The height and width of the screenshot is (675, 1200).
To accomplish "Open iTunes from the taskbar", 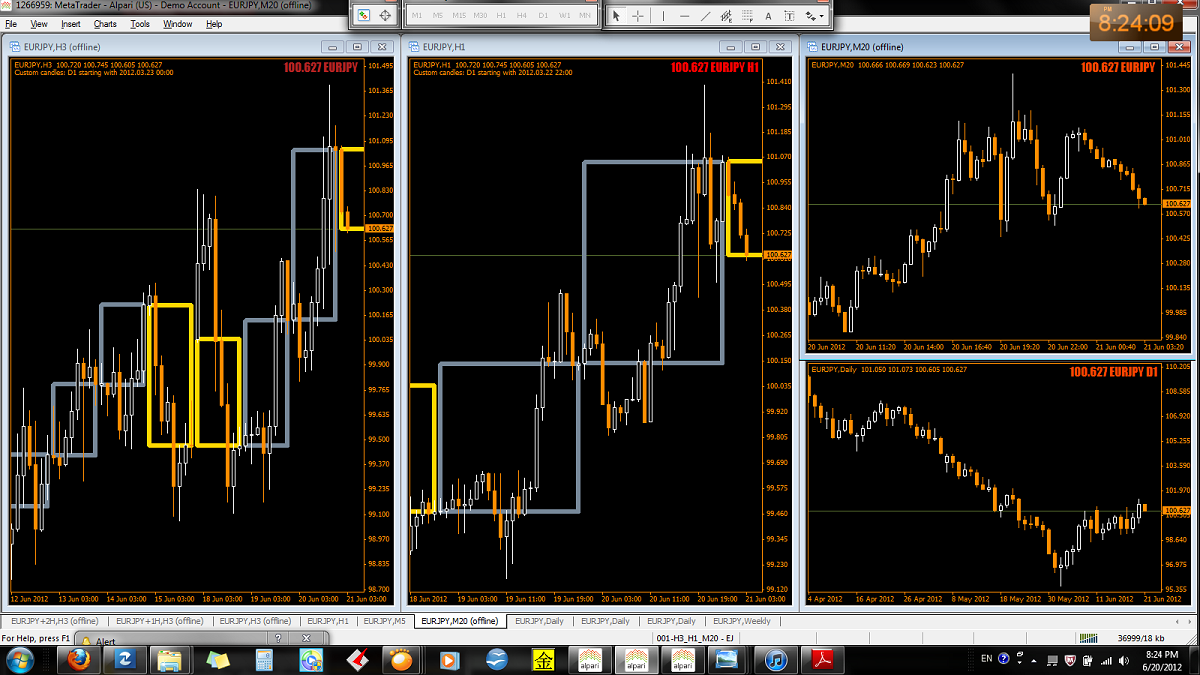I will click(776, 660).
